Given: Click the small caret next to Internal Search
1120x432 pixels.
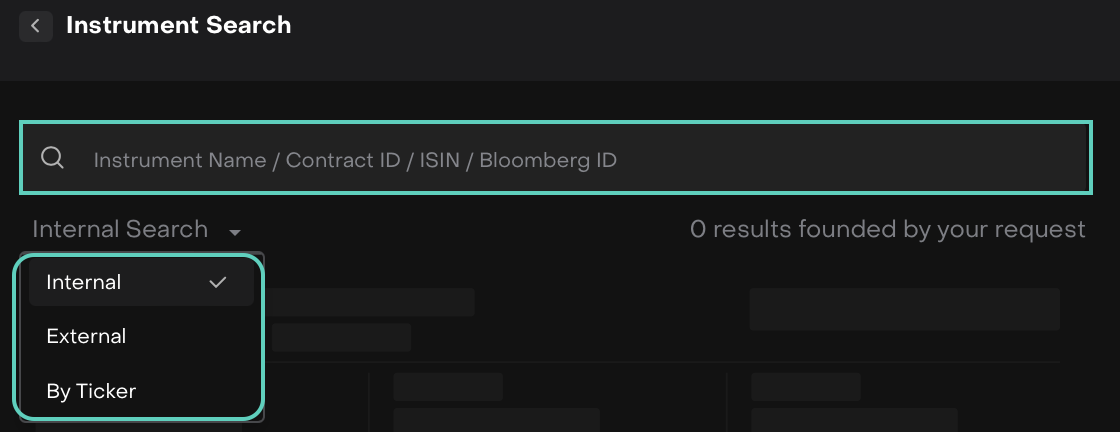Looking at the screenshot, I should tap(234, 232).
